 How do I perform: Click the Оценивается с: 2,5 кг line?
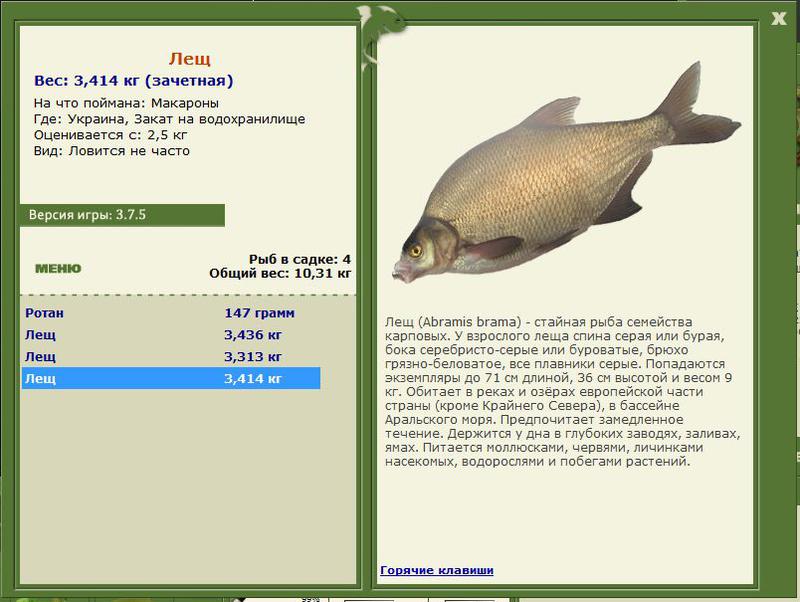tap(110, 135)
